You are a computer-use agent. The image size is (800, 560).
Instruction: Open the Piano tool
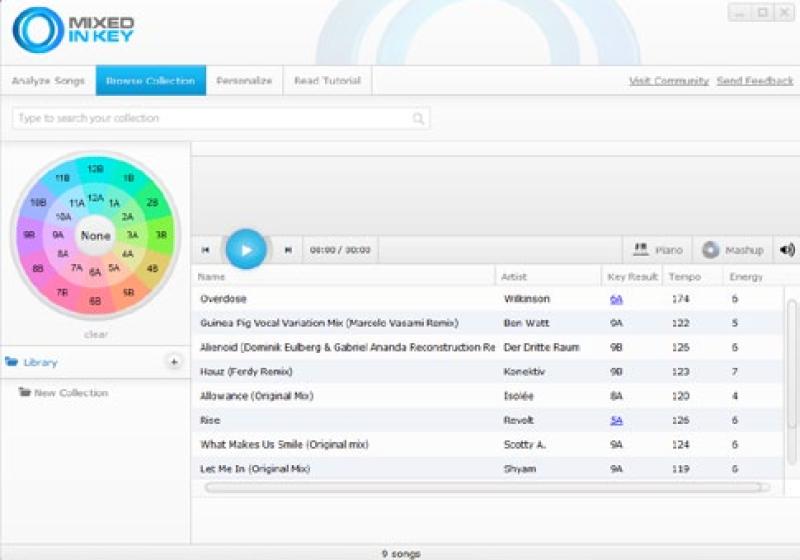click(657, 250)
